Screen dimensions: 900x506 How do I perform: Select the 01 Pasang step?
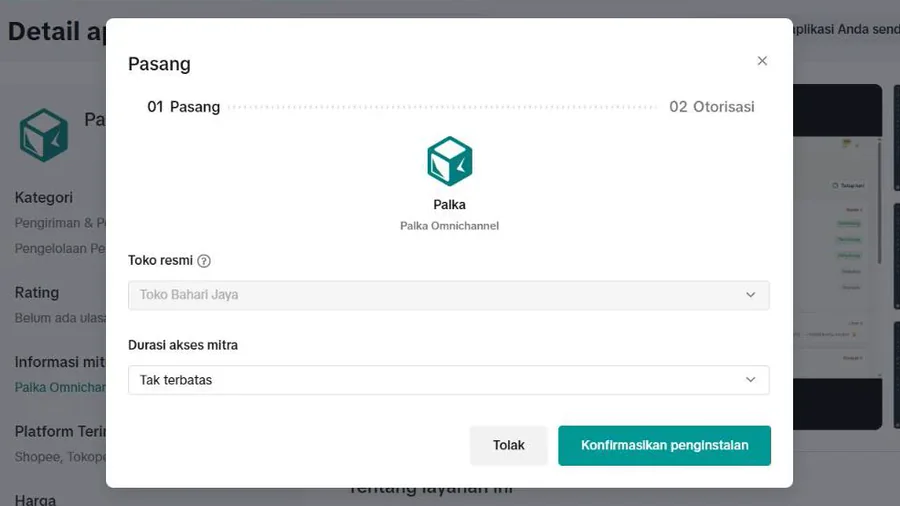point(184,107)
